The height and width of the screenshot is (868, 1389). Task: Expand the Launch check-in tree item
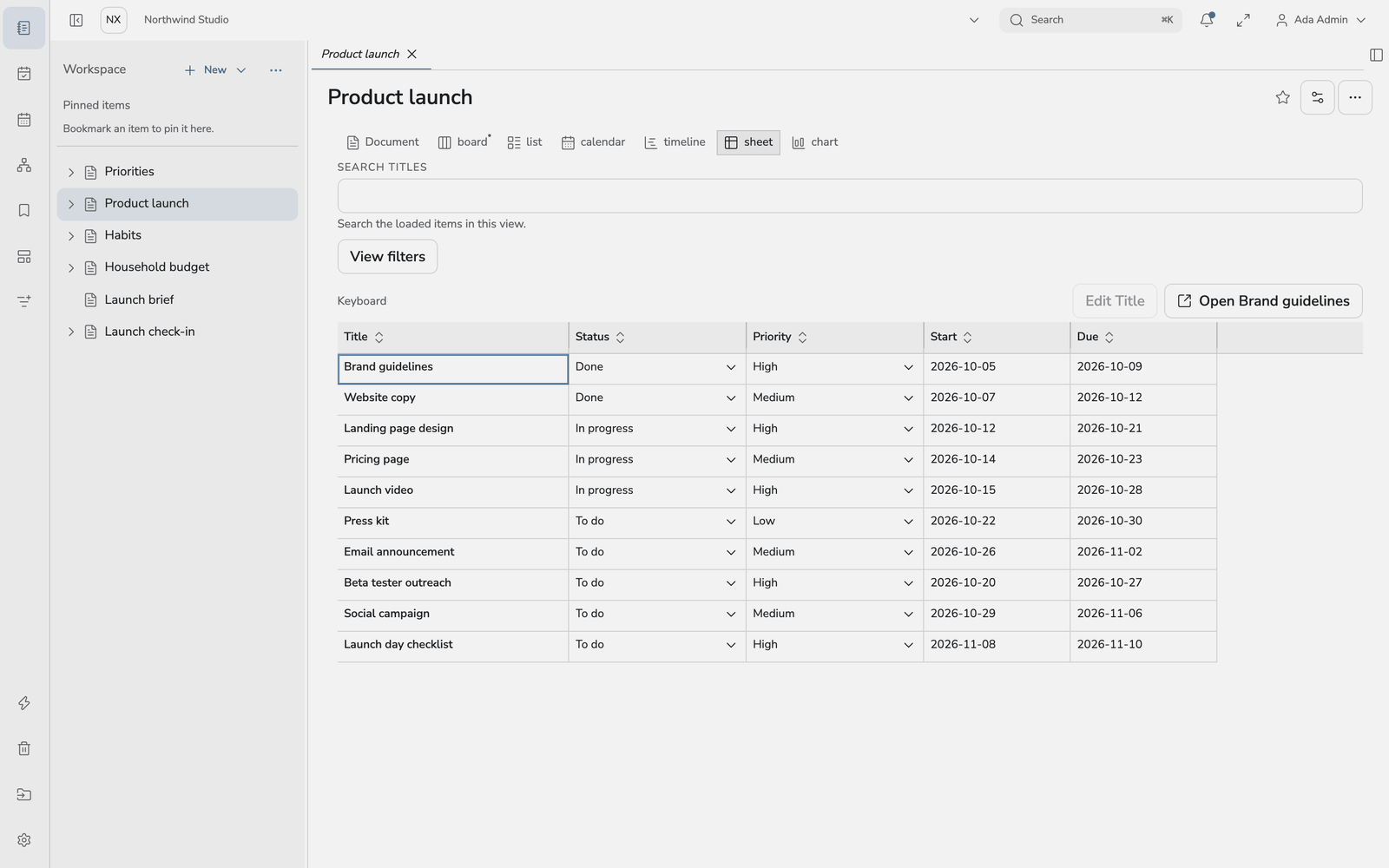tap(71, 332)
